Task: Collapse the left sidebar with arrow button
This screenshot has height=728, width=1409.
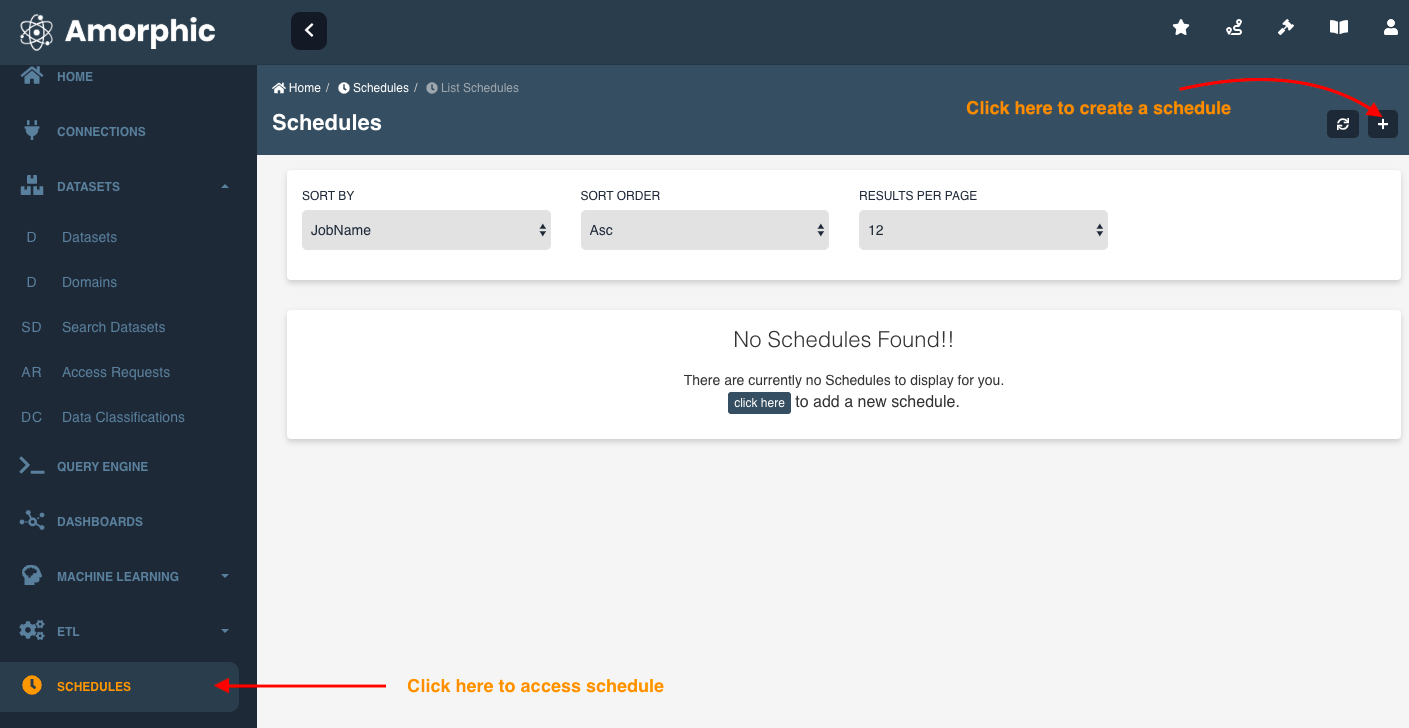Action: 309,31
